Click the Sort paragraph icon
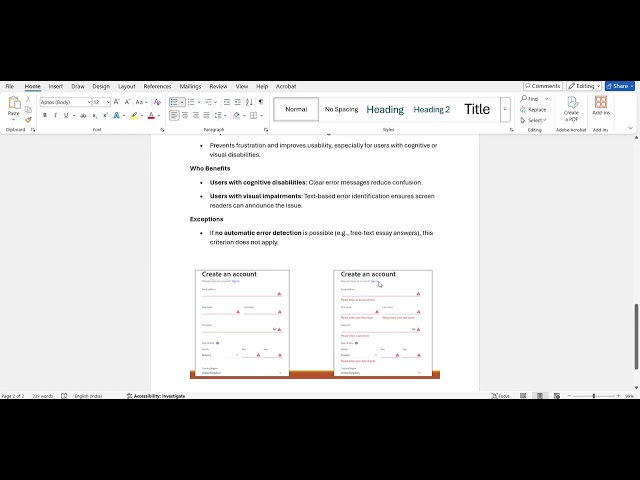This screenshot has width=640, height=480. click(x=249, y=102)
